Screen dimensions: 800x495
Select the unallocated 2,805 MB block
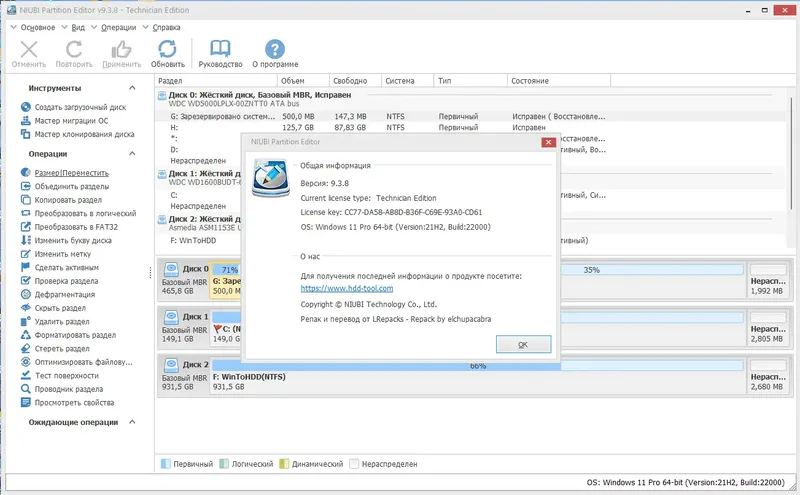[x=768, y=327]
